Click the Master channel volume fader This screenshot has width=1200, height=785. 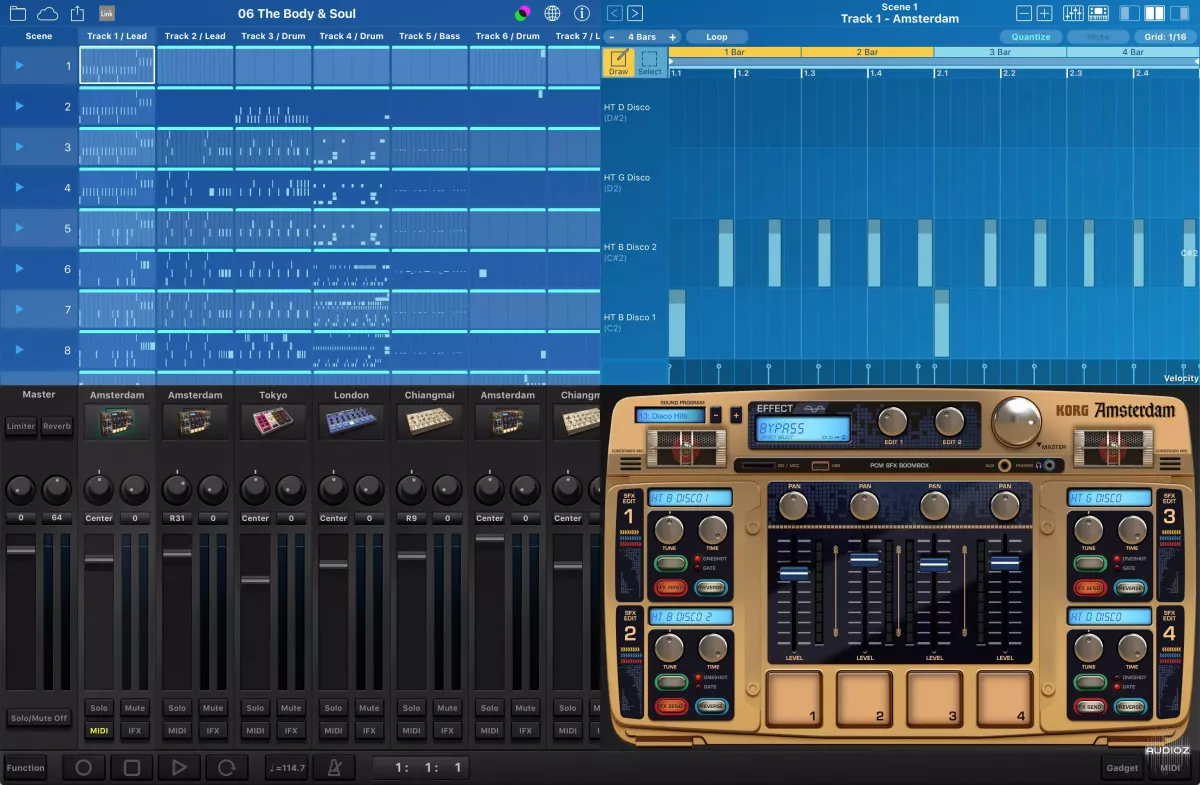click(x=21, y=550)
